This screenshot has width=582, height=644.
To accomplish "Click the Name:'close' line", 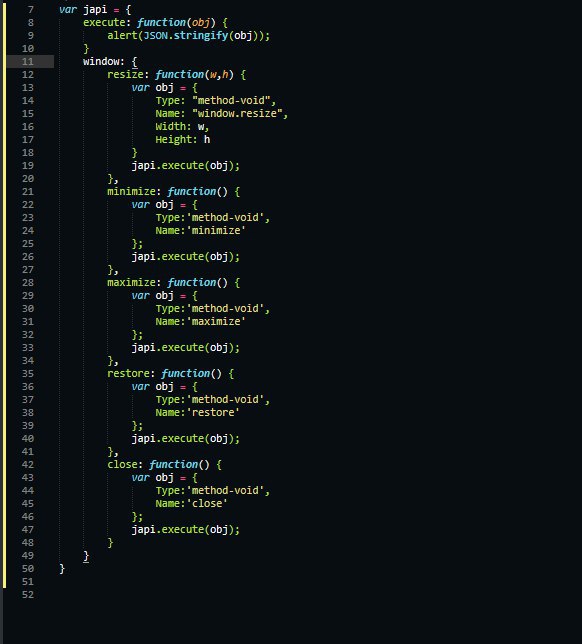I will (191, 504).
